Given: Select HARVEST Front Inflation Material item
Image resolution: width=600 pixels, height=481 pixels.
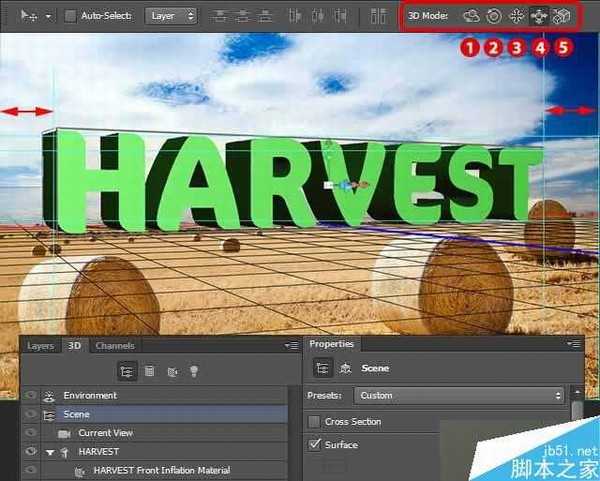Looking at the screenshot, I should pyautogui.click(x=161, y=470).
